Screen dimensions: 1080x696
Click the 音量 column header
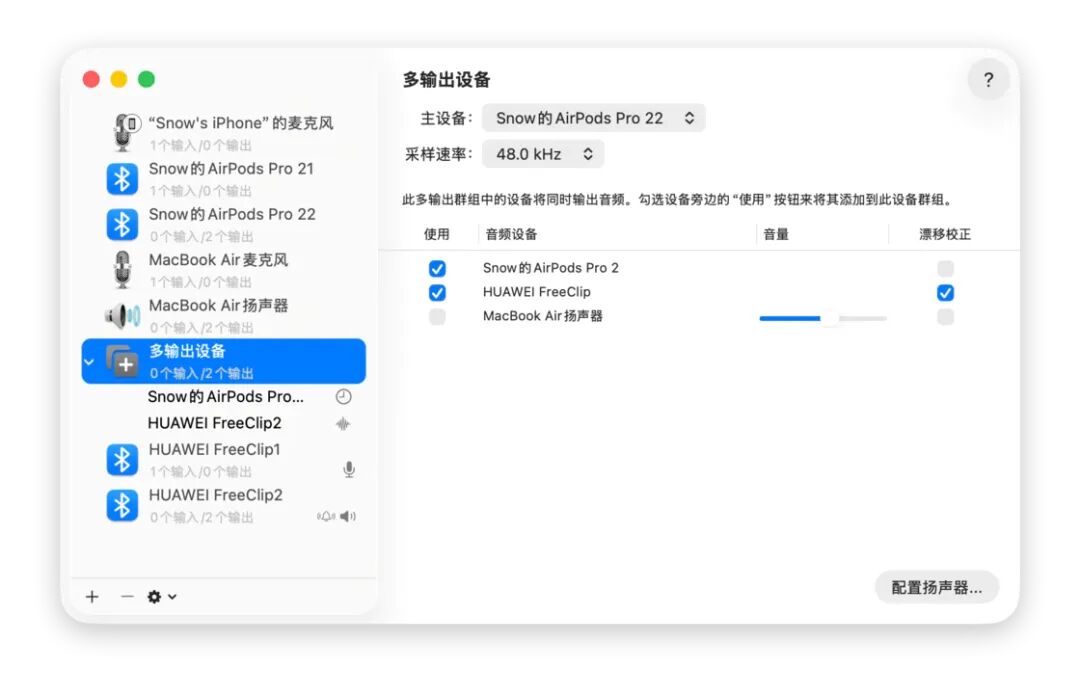[776, 234]
